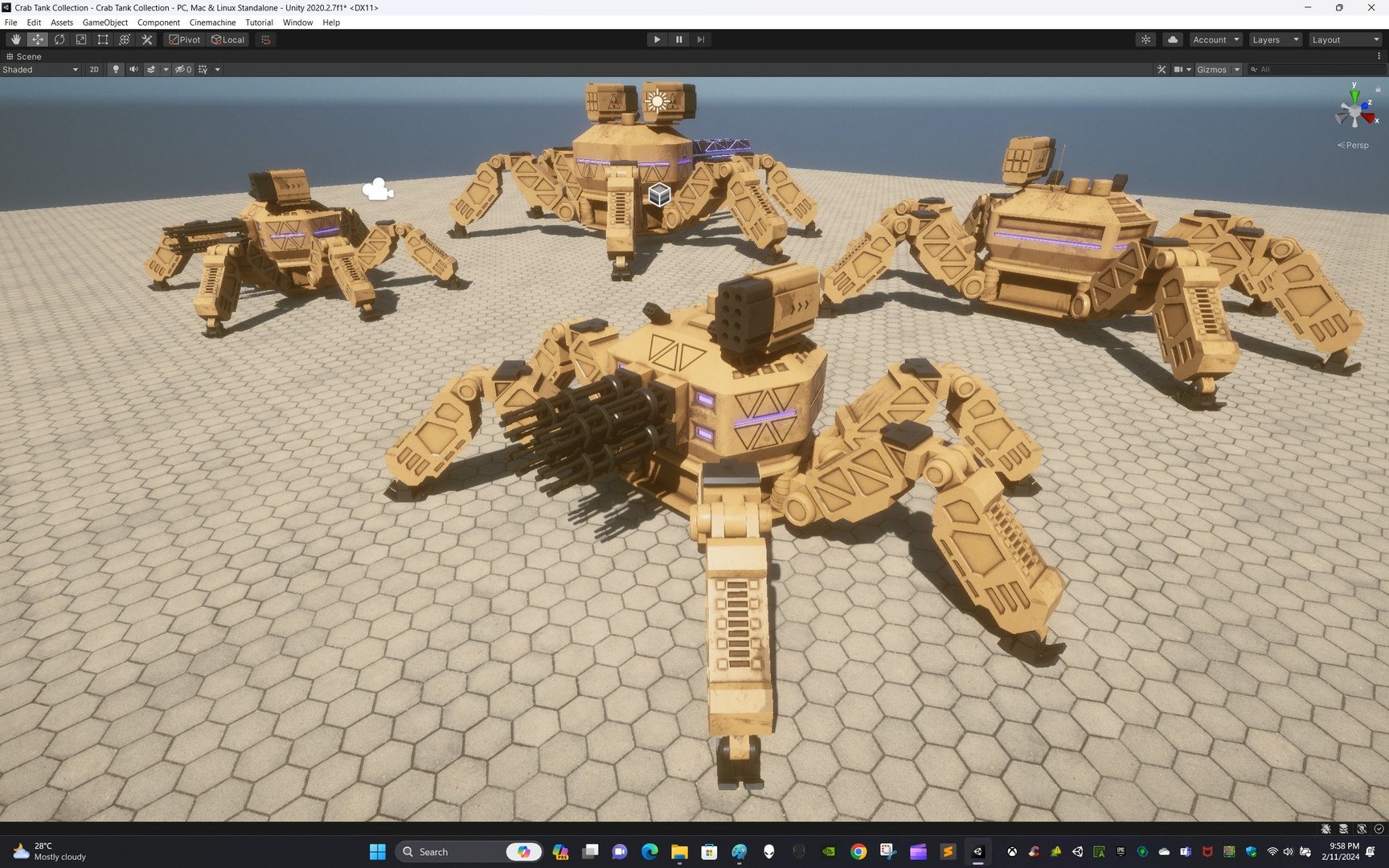Click the directional light sun gizmo
Image resolution: width=1389 pixels, height=868 pixels.
658,101
